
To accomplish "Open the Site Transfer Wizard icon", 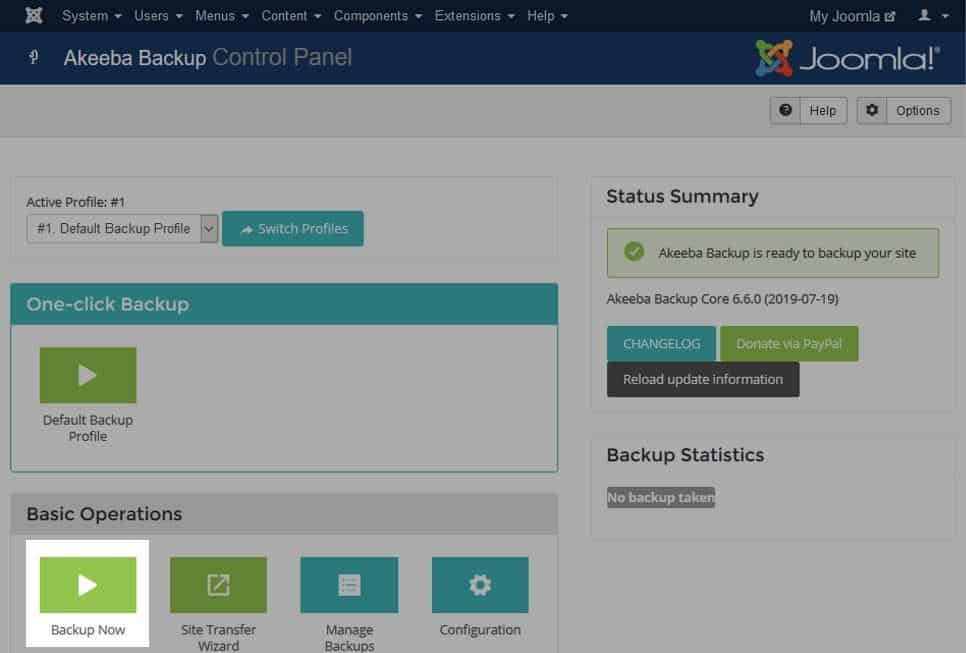I will tap(218, 585).
